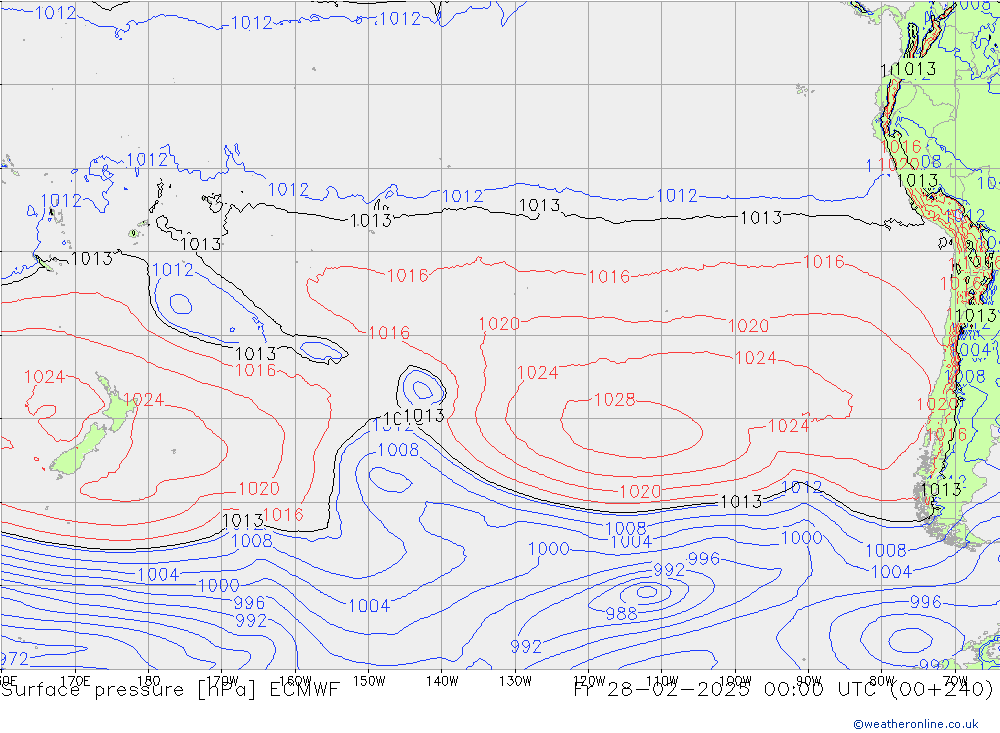Click the New Zealand South Island landmass
Screen dimensions: 1000x733
[78, 451]
